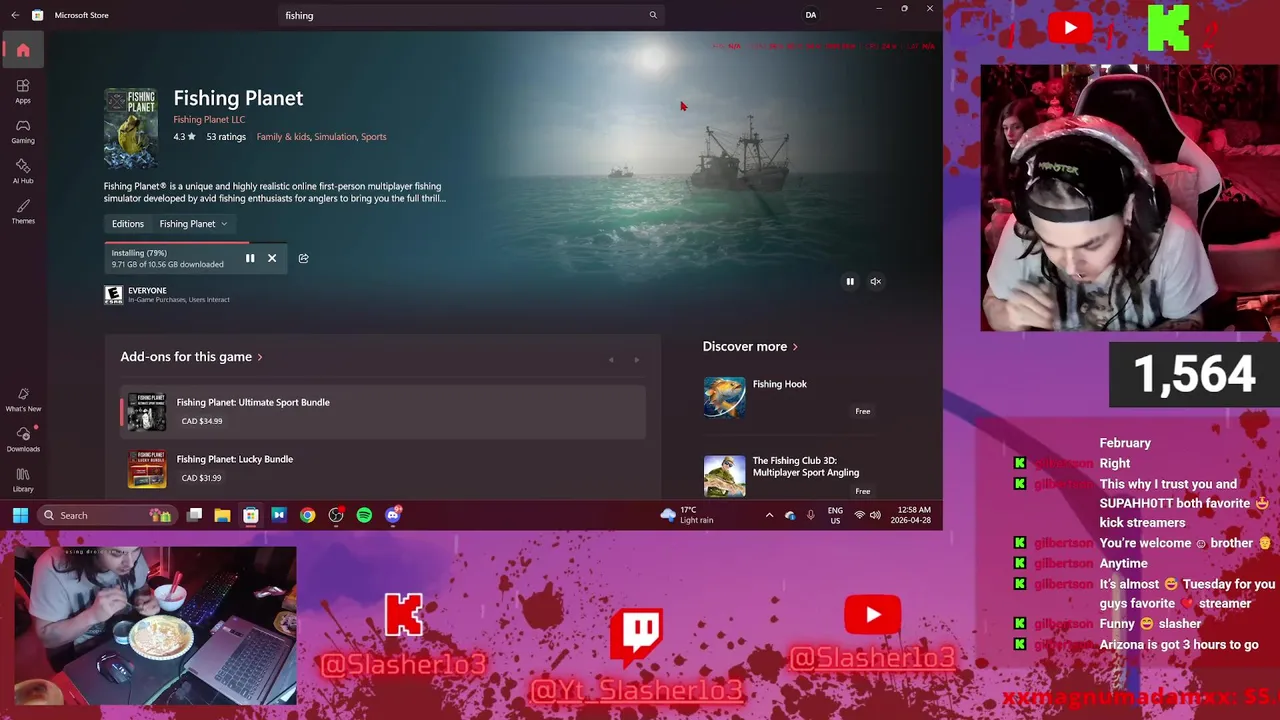Open AI Hub in the sidebar
1280x720 pixels.
23,170
